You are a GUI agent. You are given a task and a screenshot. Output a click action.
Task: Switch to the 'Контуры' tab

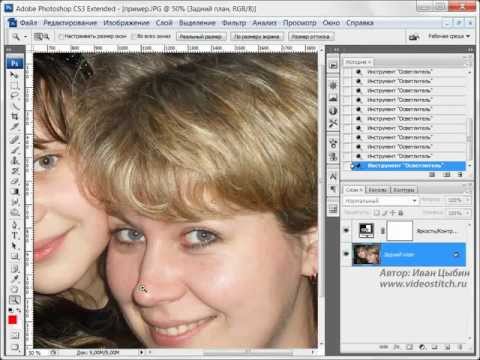click(404, 190)
